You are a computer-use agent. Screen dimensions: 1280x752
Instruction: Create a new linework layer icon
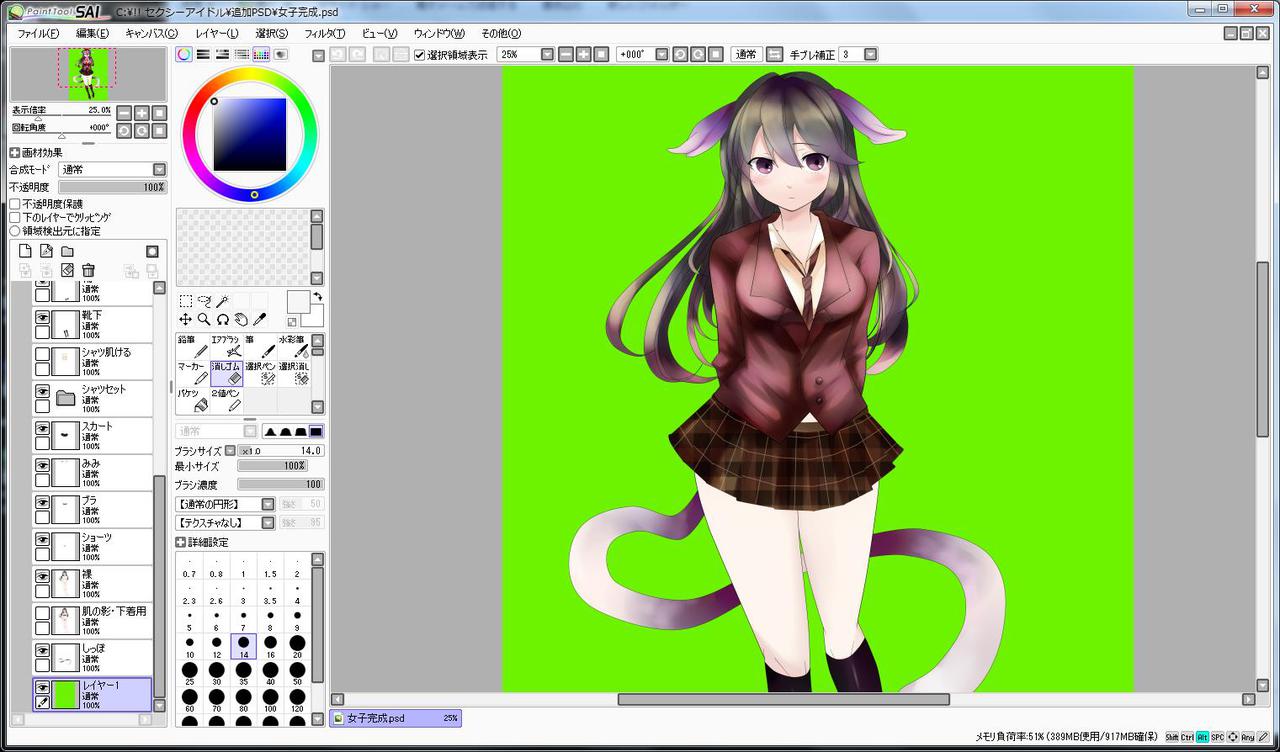click(x=46, y=251)
